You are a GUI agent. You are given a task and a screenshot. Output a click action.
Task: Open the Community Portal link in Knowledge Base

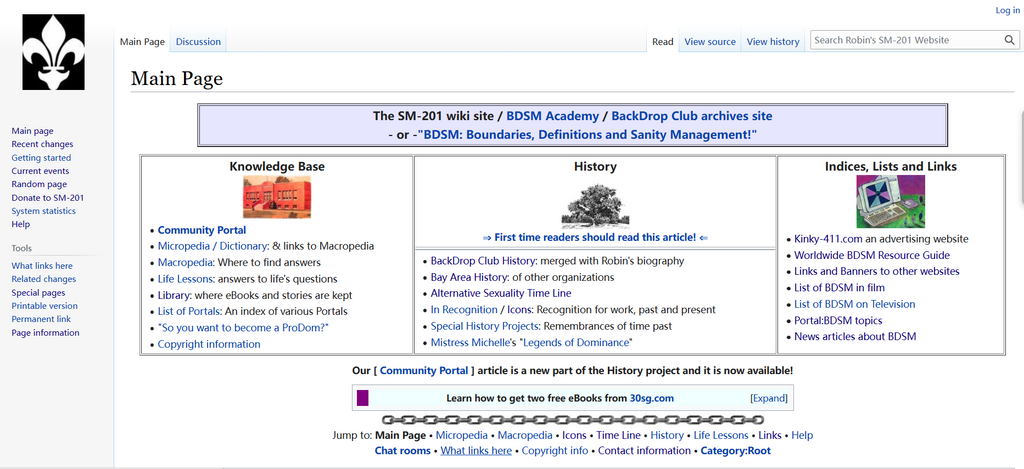[202, 230]
